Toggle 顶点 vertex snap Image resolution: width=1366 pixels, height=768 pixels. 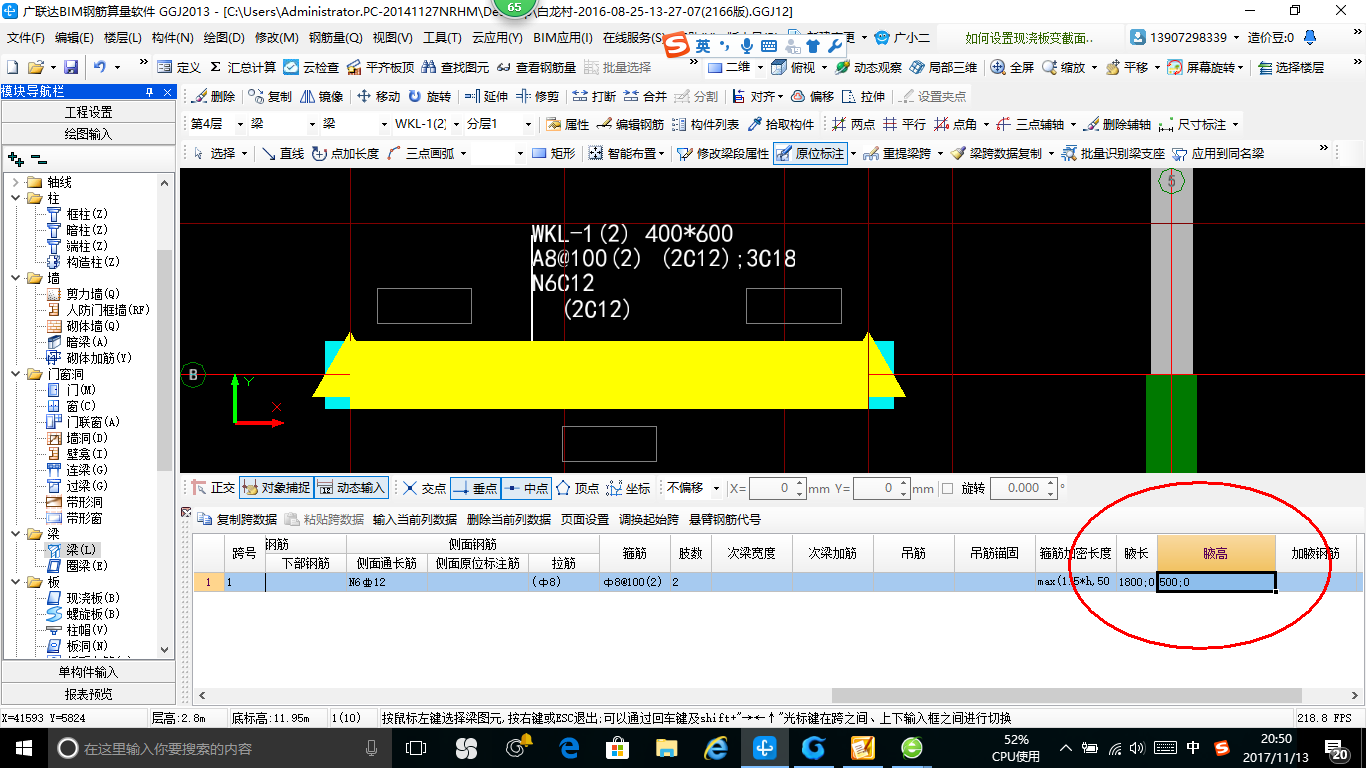[x=577, y=488]
